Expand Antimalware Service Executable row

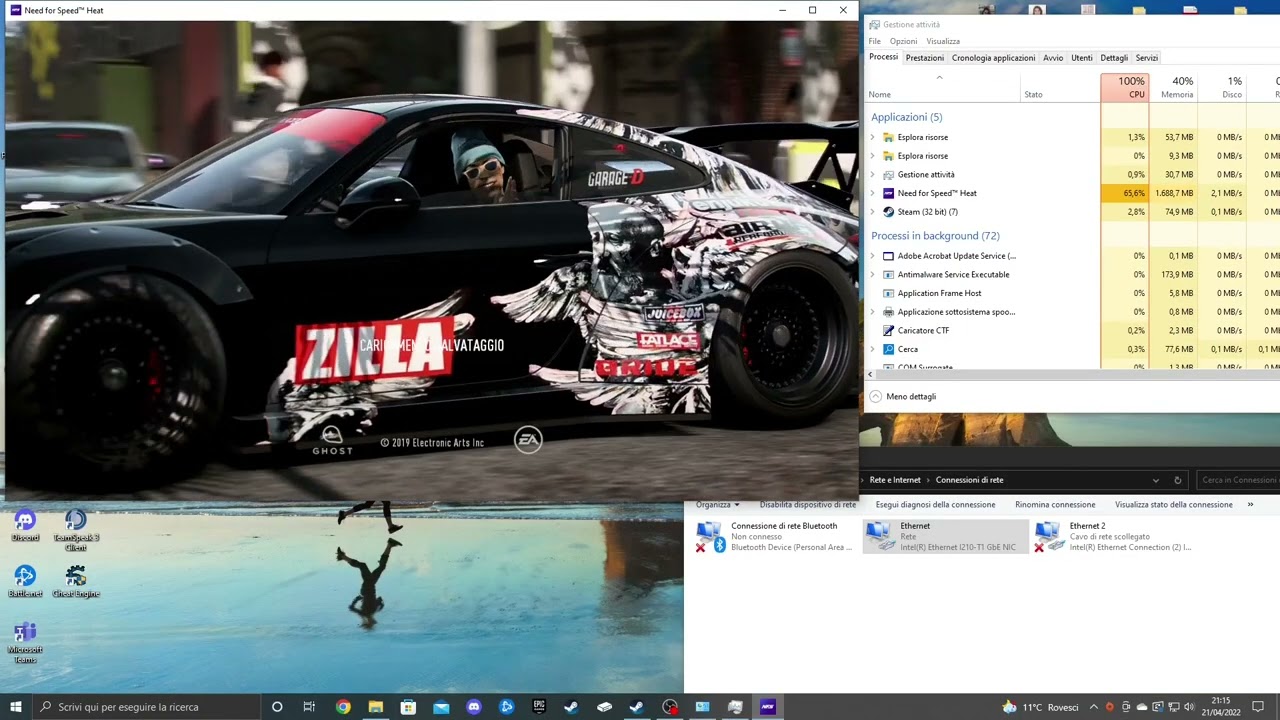(873, 274)
